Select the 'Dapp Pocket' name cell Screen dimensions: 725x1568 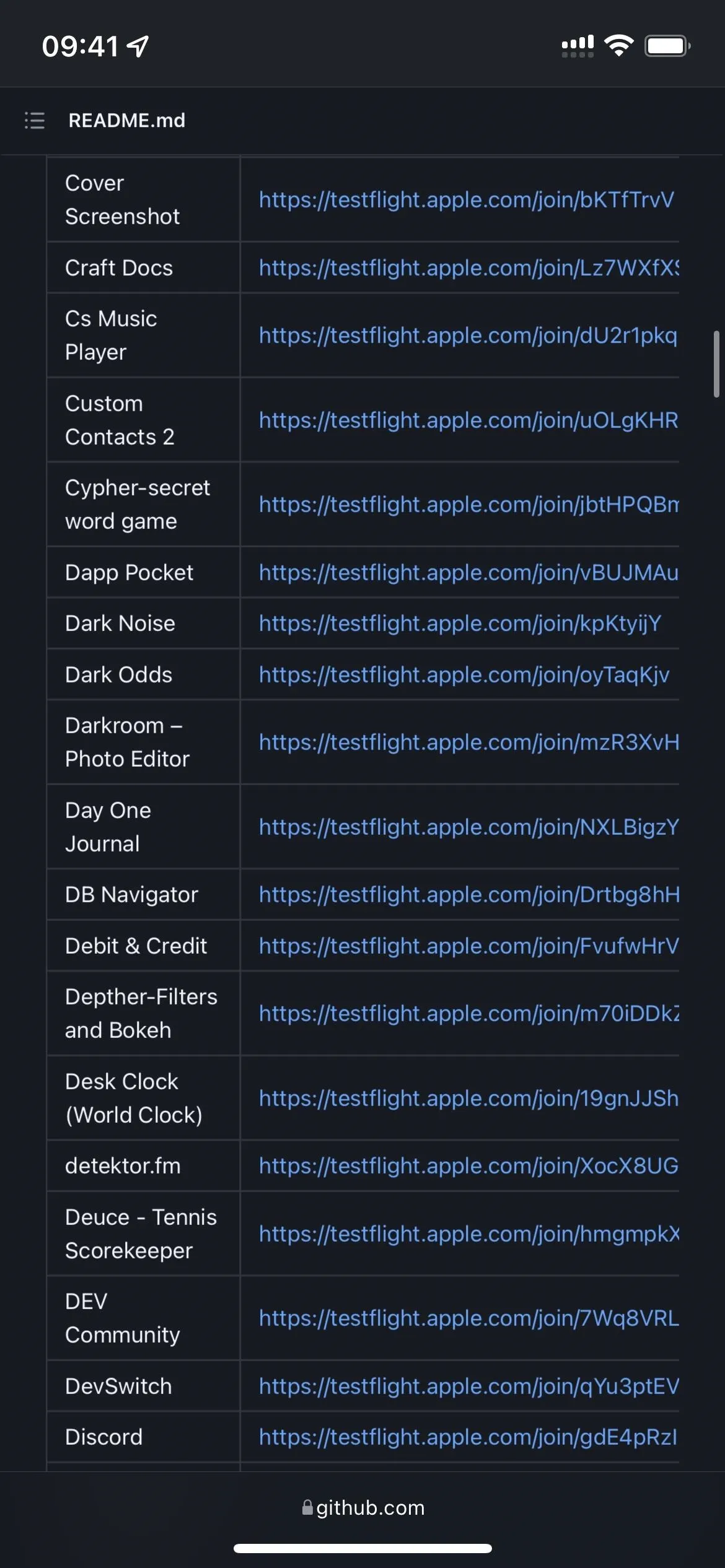point(143,573)
